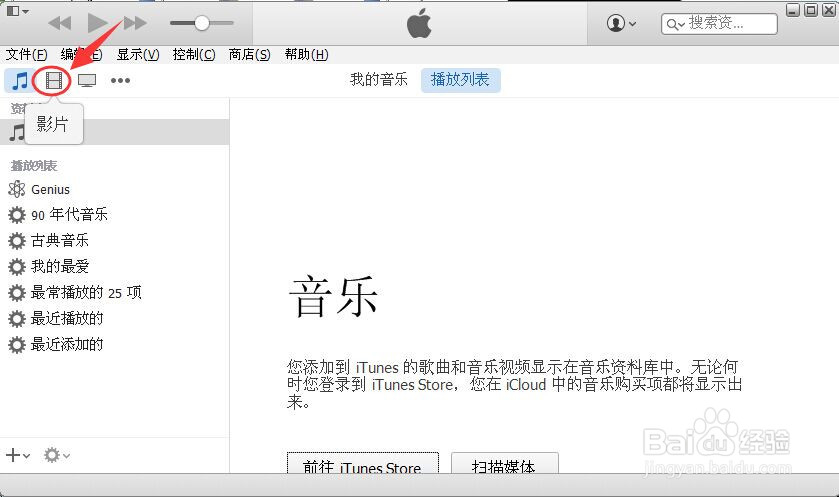The height and width of the screenshot is (497, 839).
Task: Switch to the 我的音乐 tab
Action: (379, 80)
